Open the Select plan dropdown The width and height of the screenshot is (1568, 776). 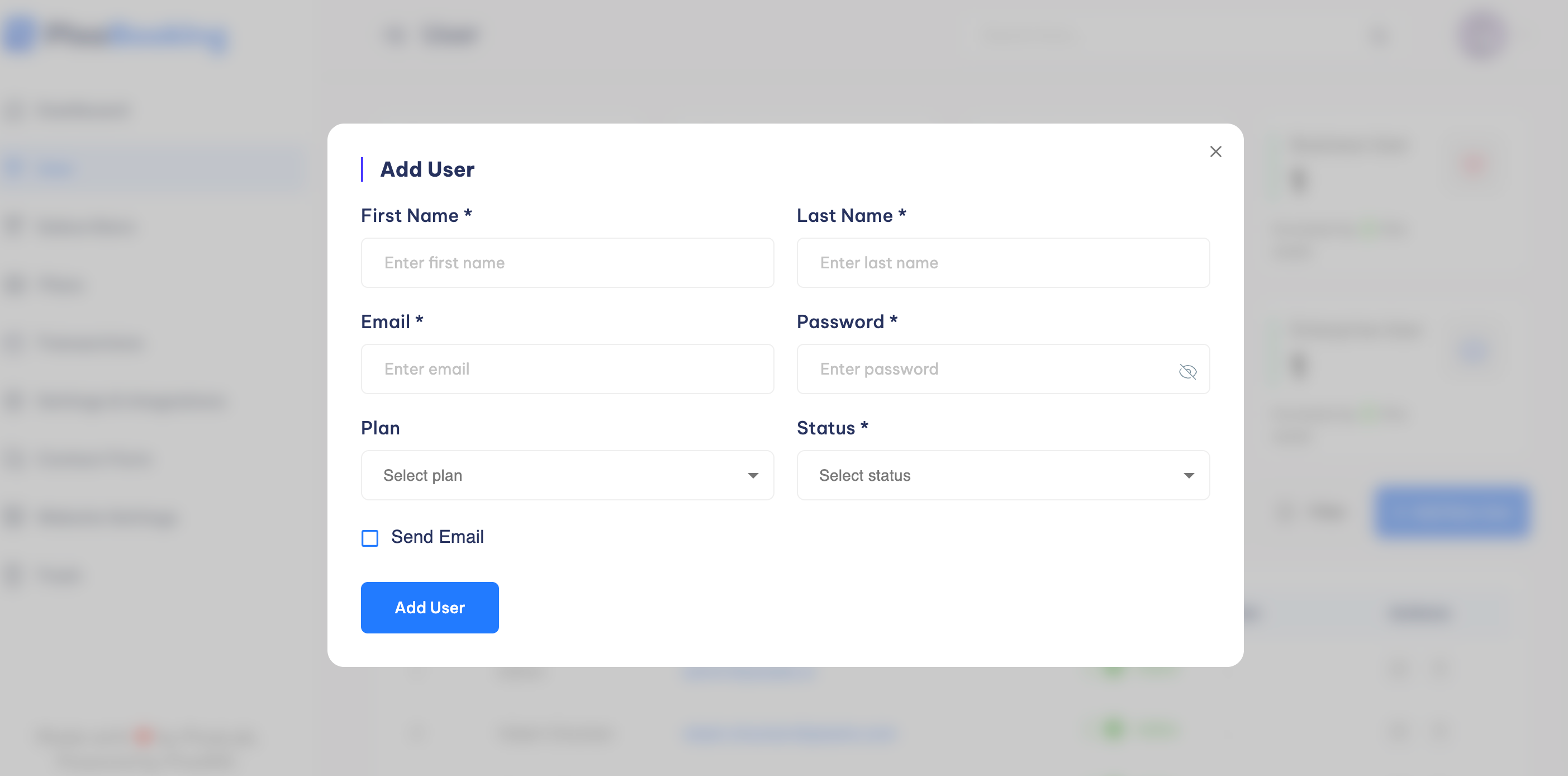(567, 475)
